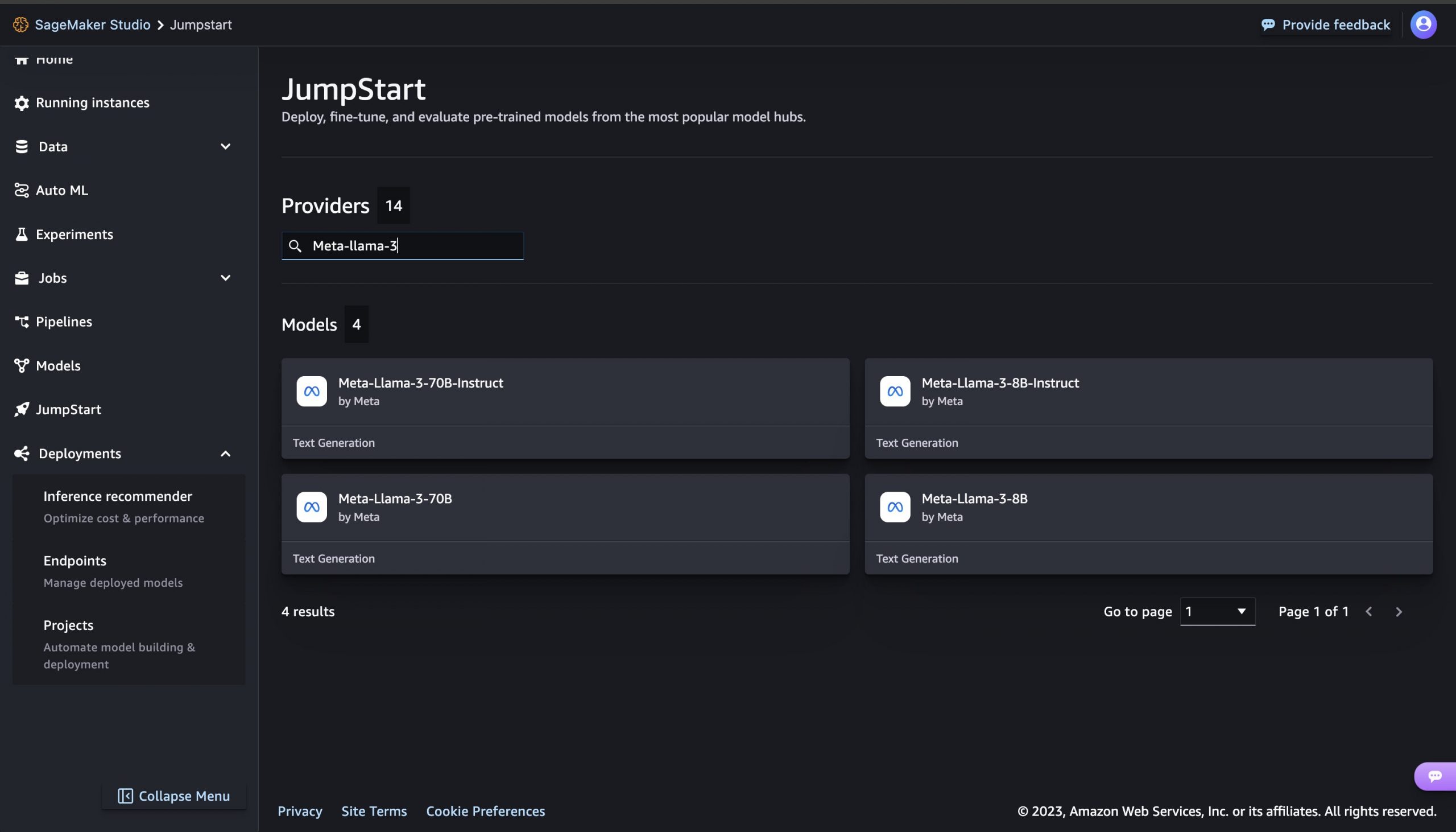Image resolution: width=1456 pixels, height=832 pixels.
Task: Click the Running instances gear icon
Action: click(22, 103)
